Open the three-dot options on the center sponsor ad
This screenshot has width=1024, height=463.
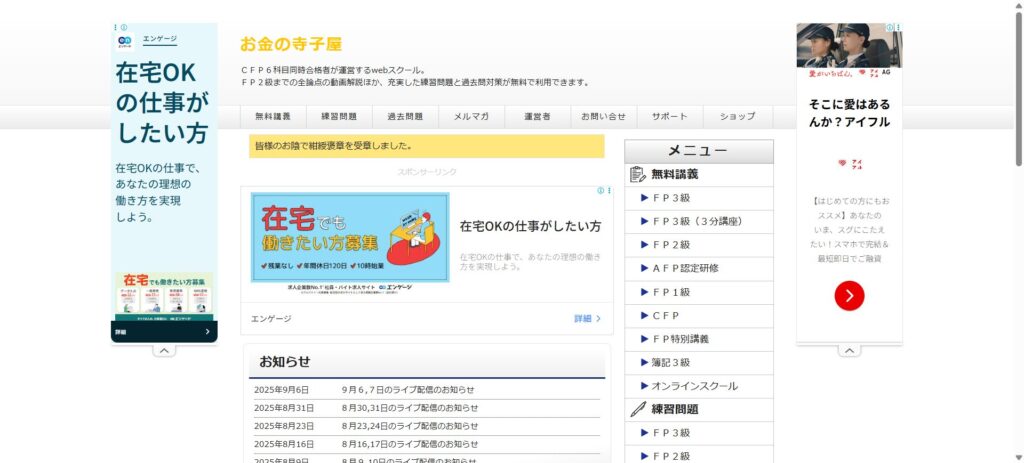[609, 191]
